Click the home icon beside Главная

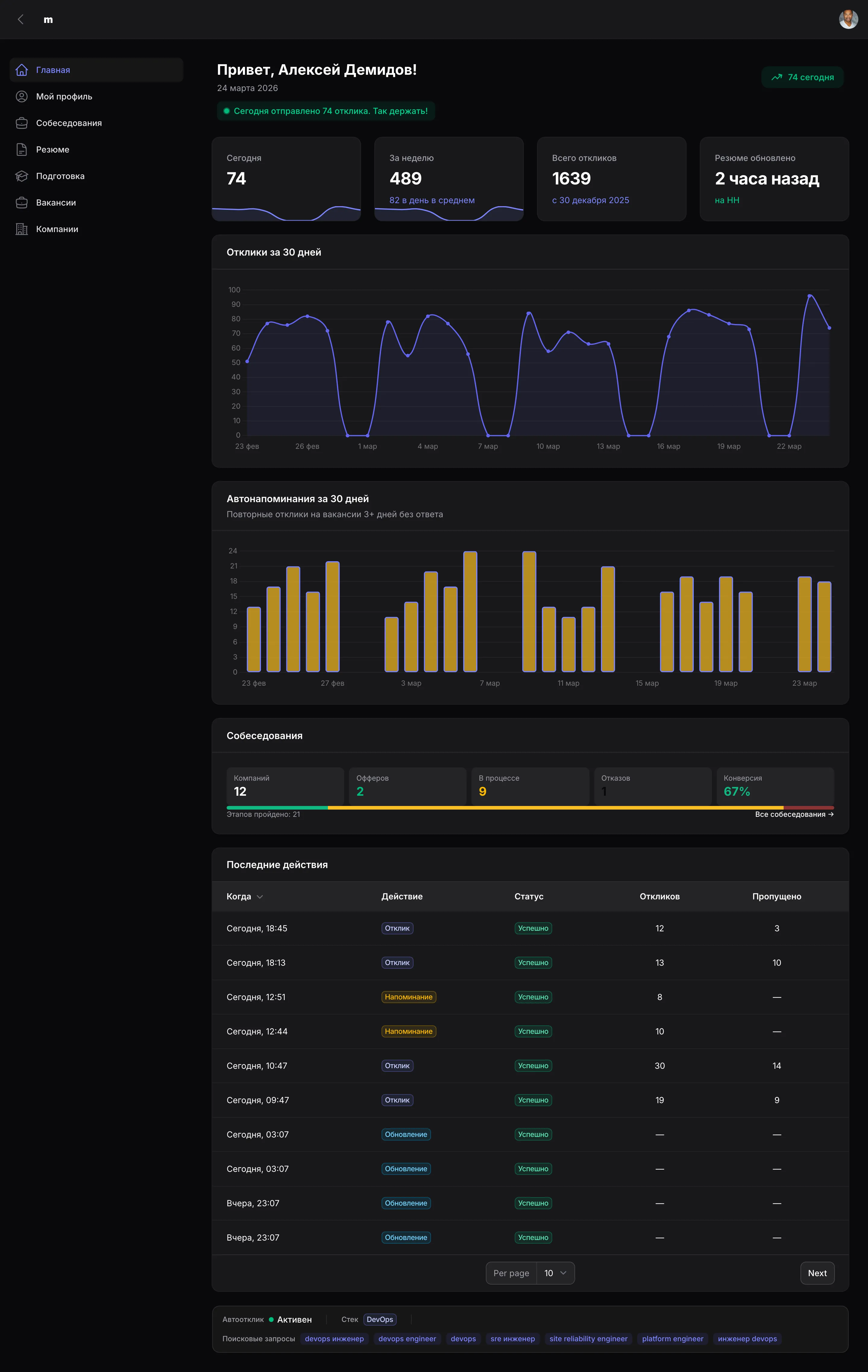22,70
